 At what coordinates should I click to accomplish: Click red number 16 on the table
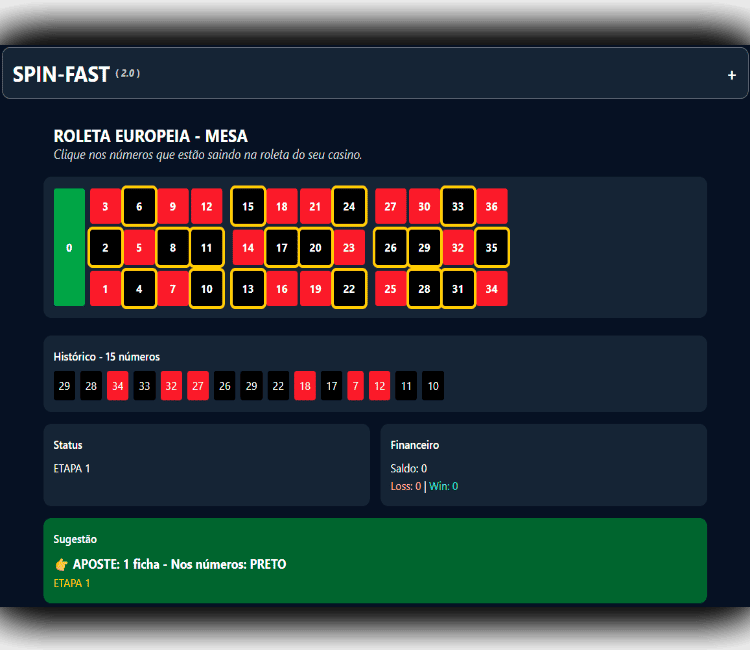click(x=282, y=288)
